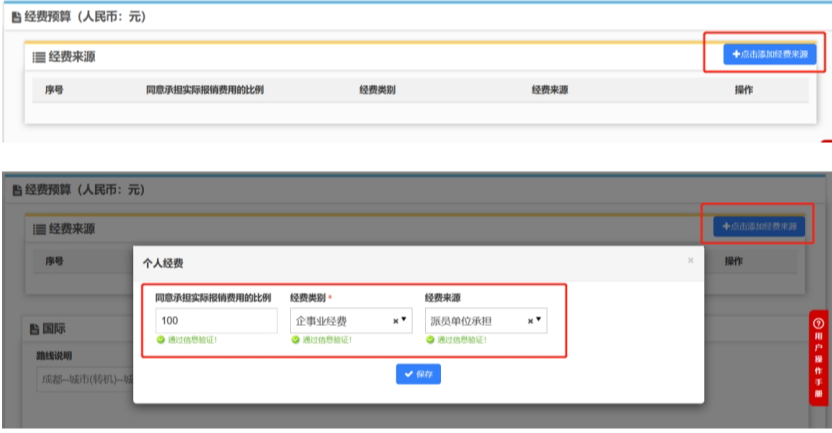
Task: Open the red 用户操作手册 side tab
Action: click(818, 357)
